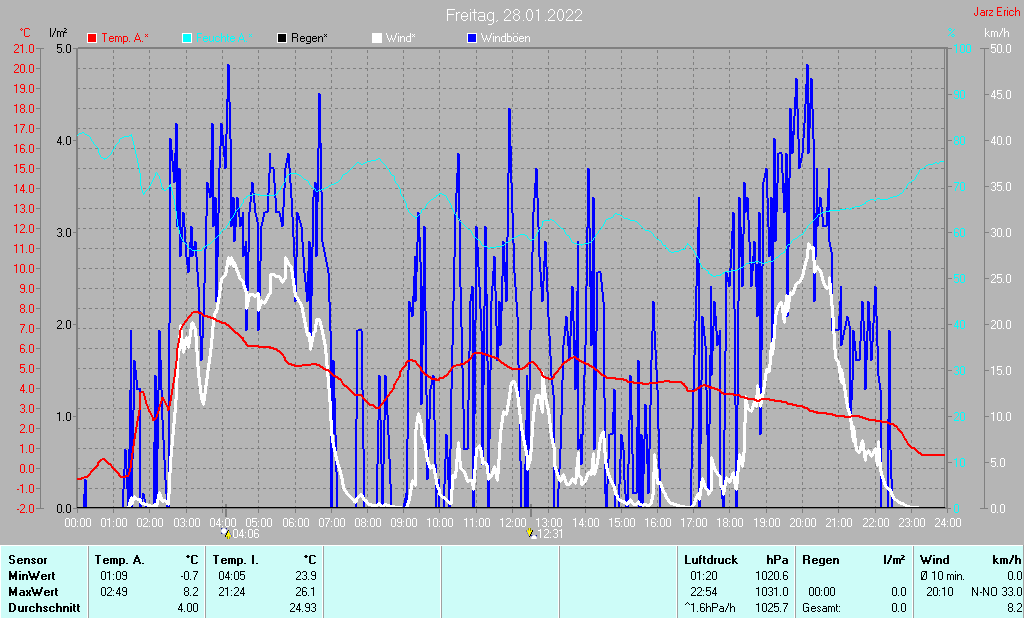Click the Jarz Erich label
The width and height of the screenshot is (1024, 618).
(996, 13)
